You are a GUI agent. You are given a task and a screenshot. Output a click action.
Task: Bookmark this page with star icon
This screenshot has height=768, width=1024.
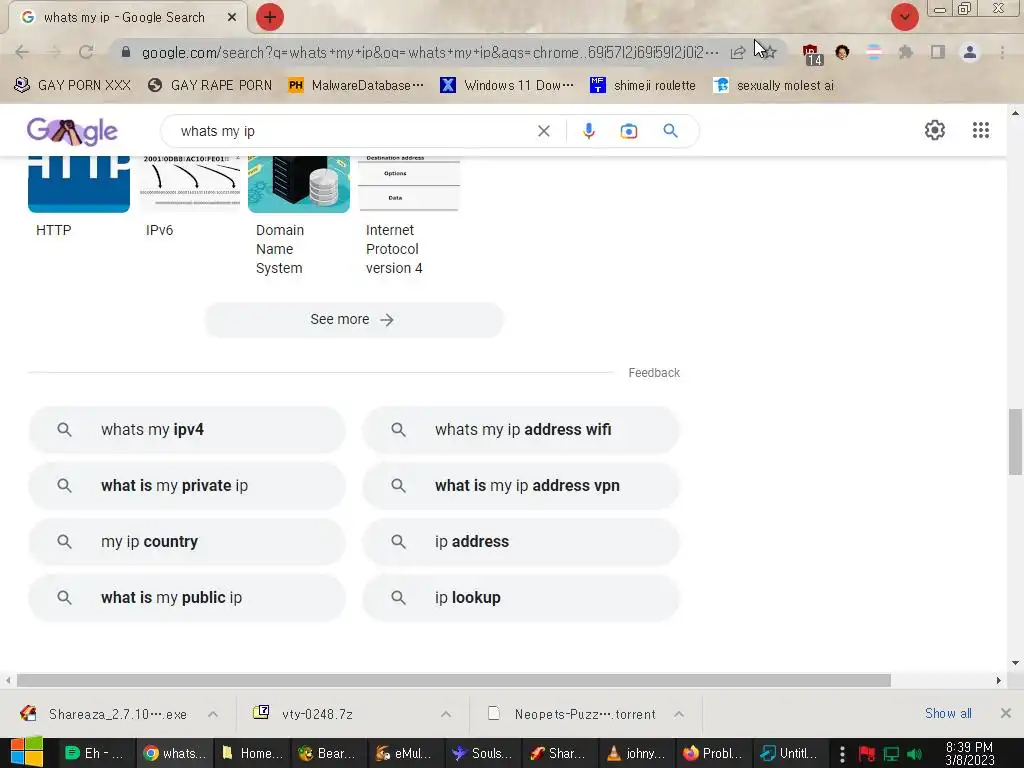(770, 52)
